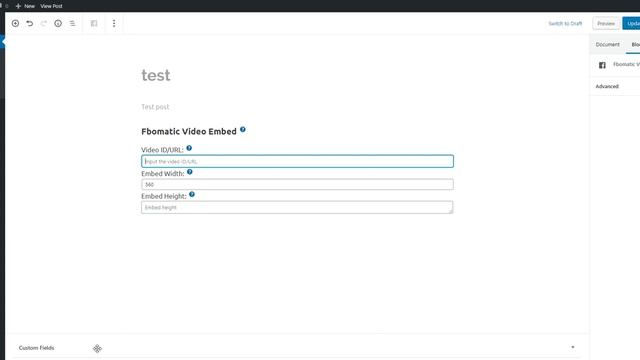Open the block navigation list icon

[72, 23]
